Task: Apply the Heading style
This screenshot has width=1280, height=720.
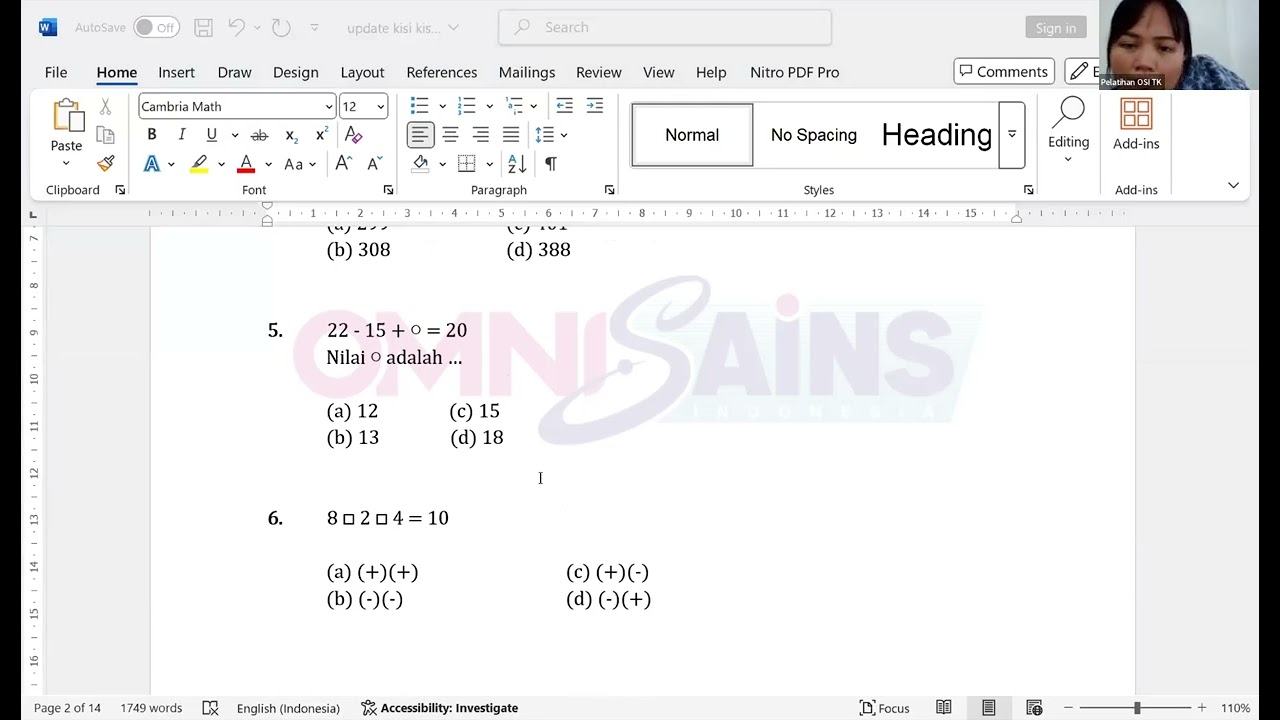Action: 936,135
